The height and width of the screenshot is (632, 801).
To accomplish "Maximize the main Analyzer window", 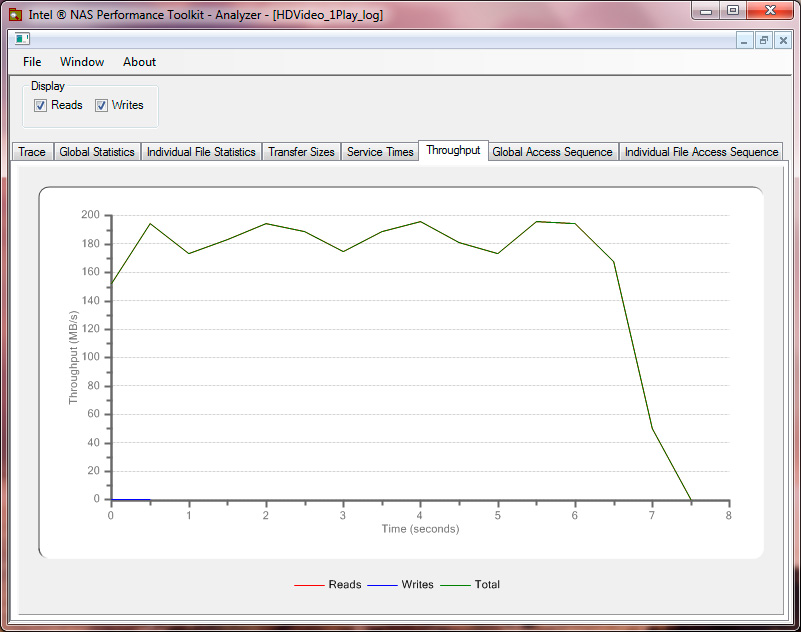I will coord(733,11).
